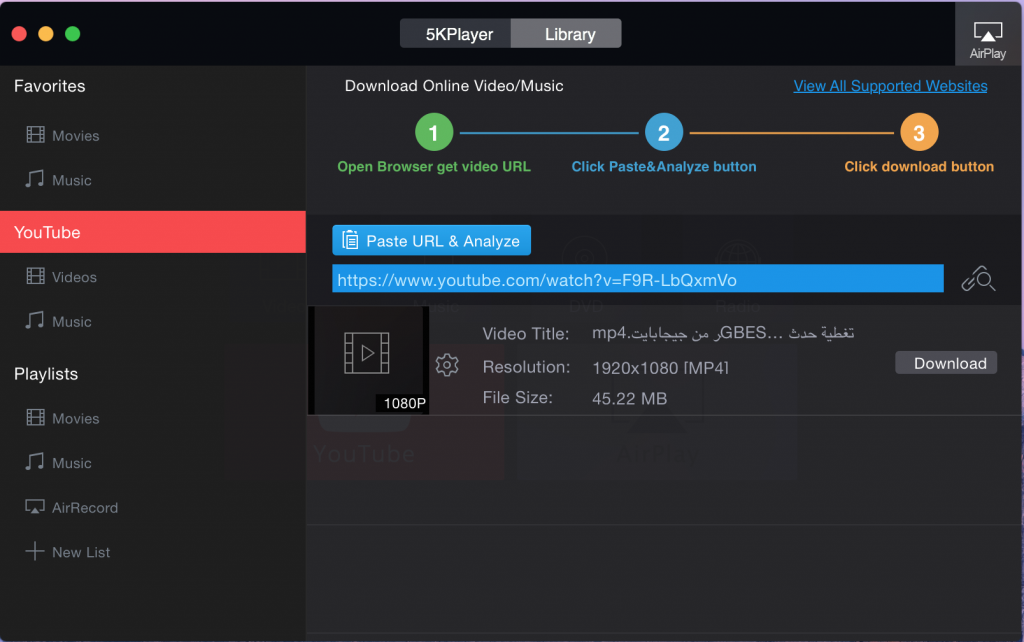Open Music under Playlists
This screenshot has height=642, width=1024.
click(72, 462)
